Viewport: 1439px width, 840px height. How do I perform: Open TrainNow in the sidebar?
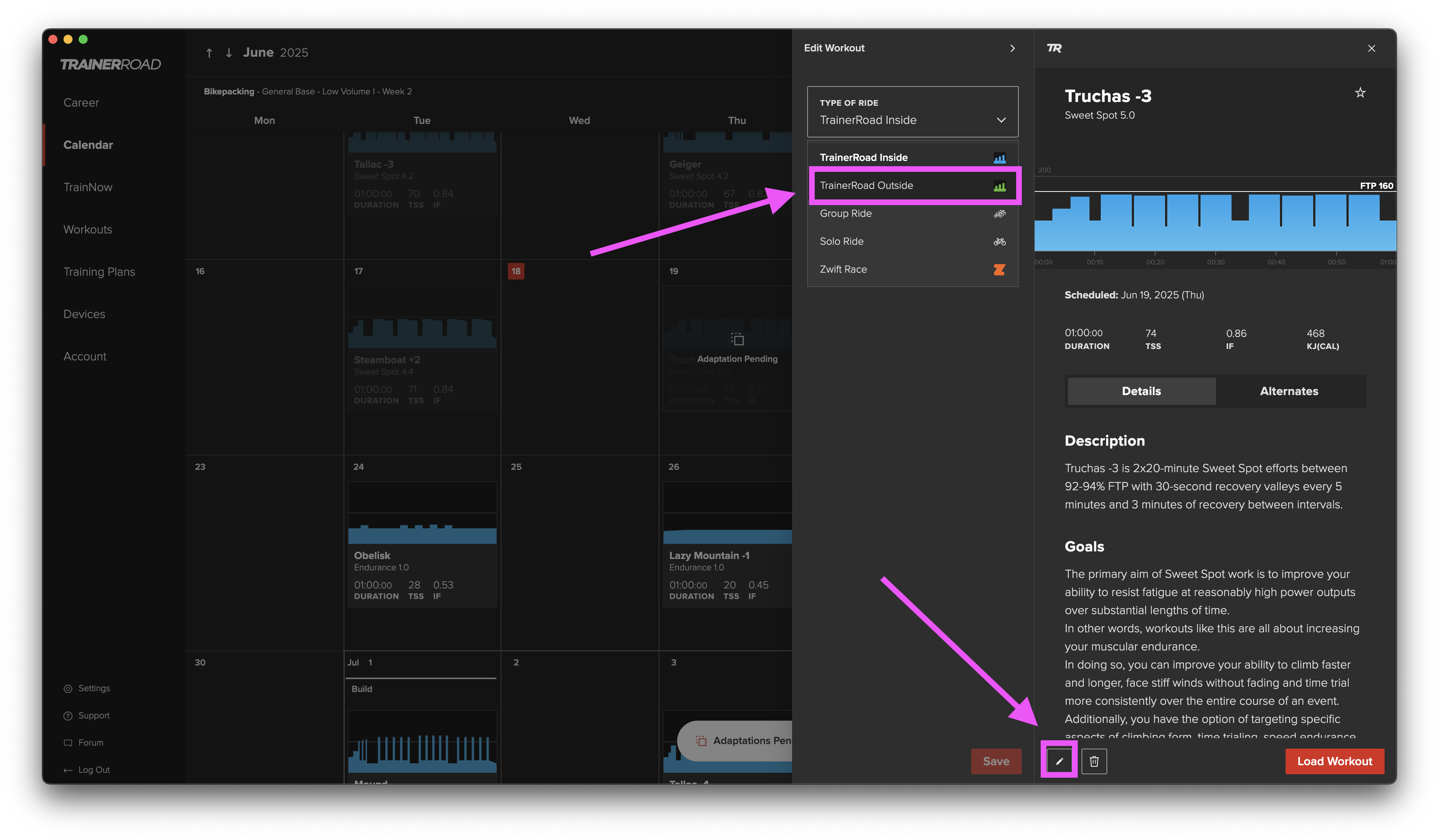pos(88,187)
